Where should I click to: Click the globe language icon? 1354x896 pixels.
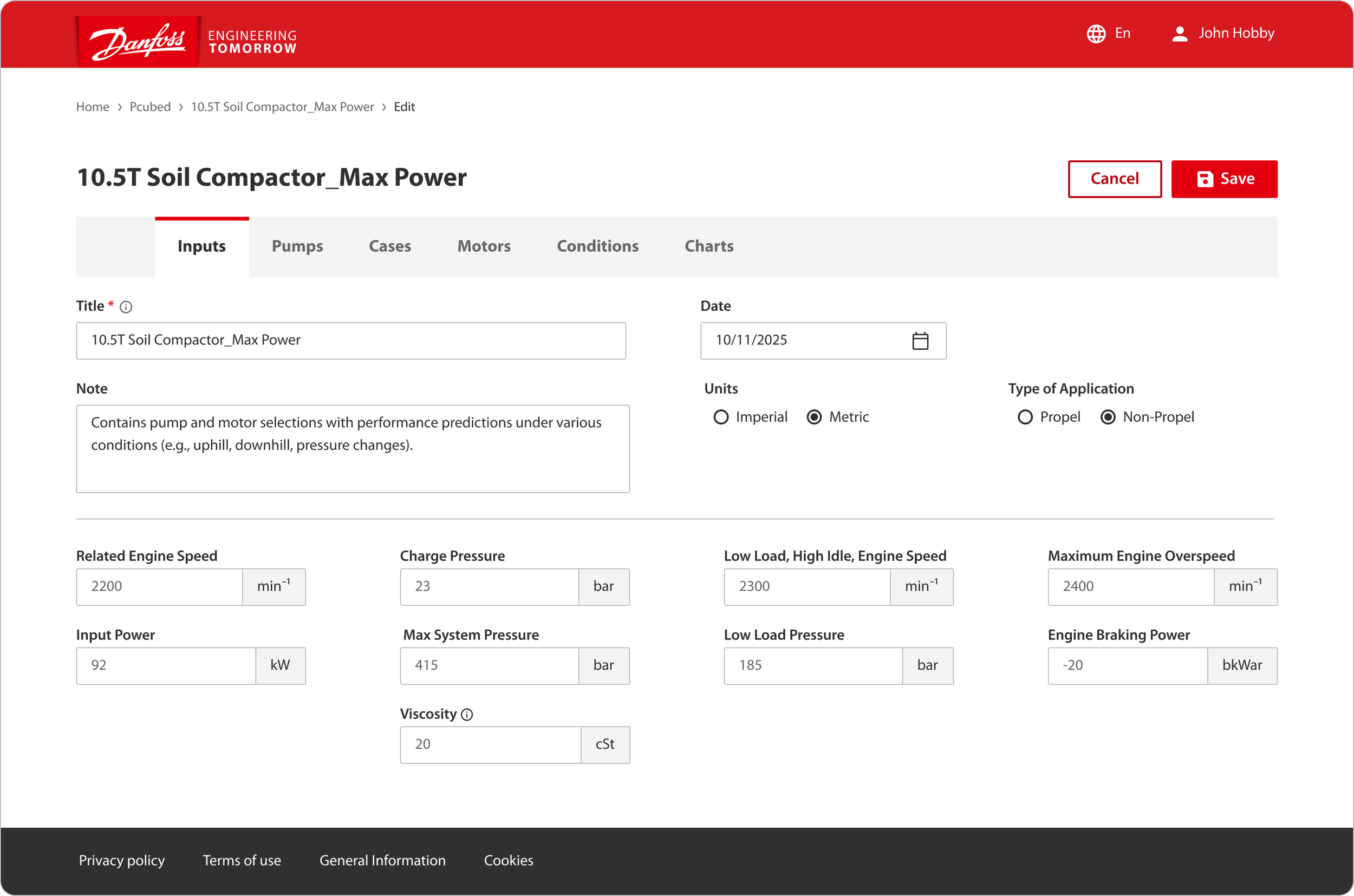point(1096,34)
